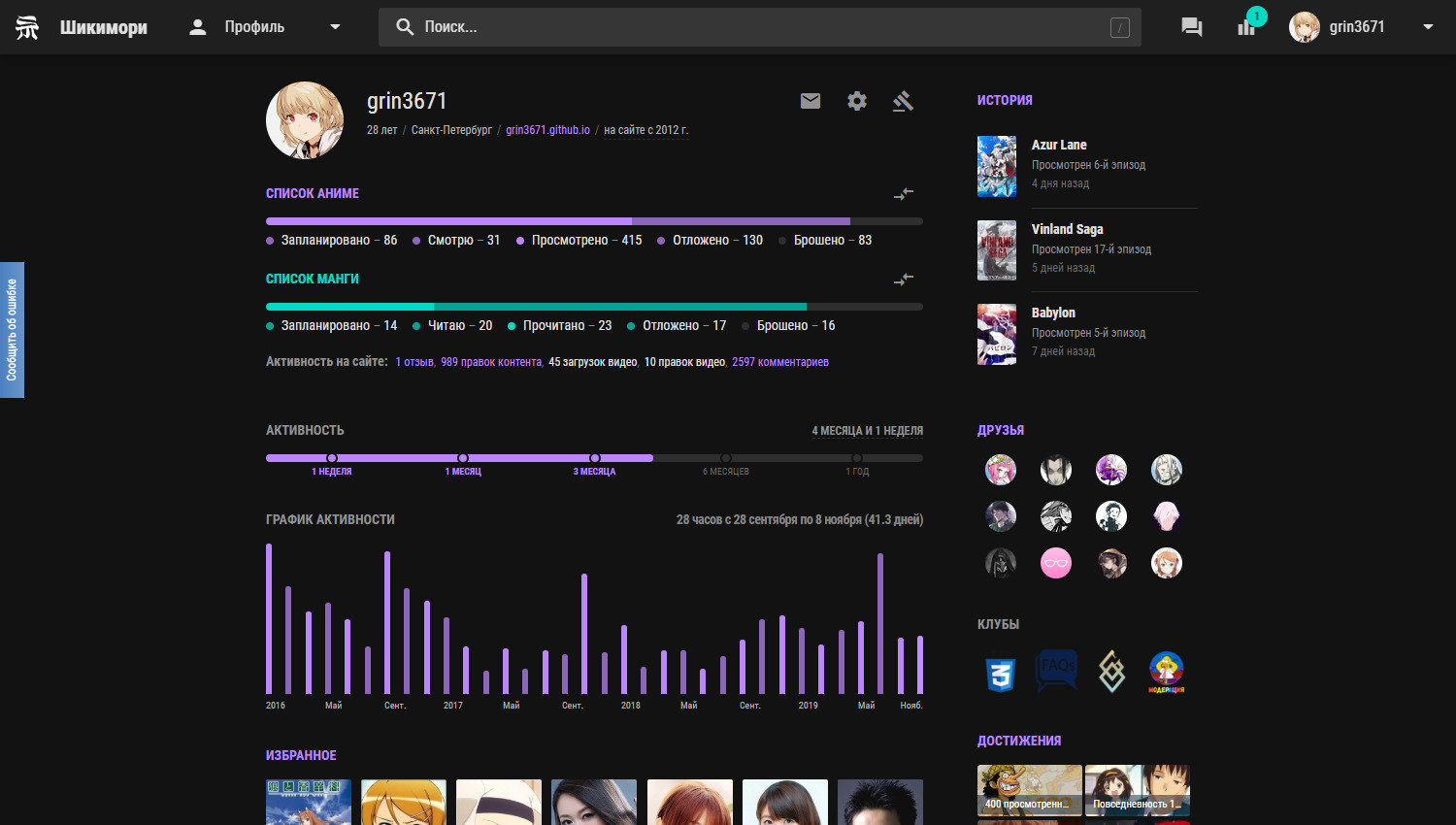Toggle manga list compare arrows

pyautogui.click(x=904, y=280)
